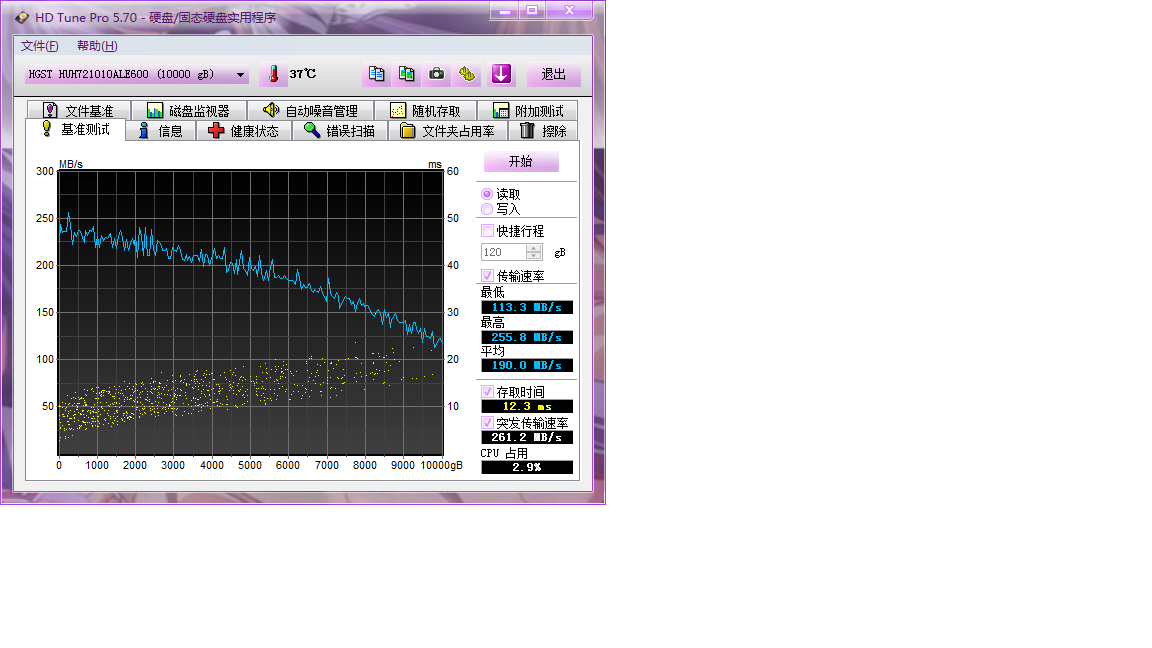This screenshot has width=1152, height=648.
Task: Open options via the wrench icon
Action: click(x=467, y=74)
